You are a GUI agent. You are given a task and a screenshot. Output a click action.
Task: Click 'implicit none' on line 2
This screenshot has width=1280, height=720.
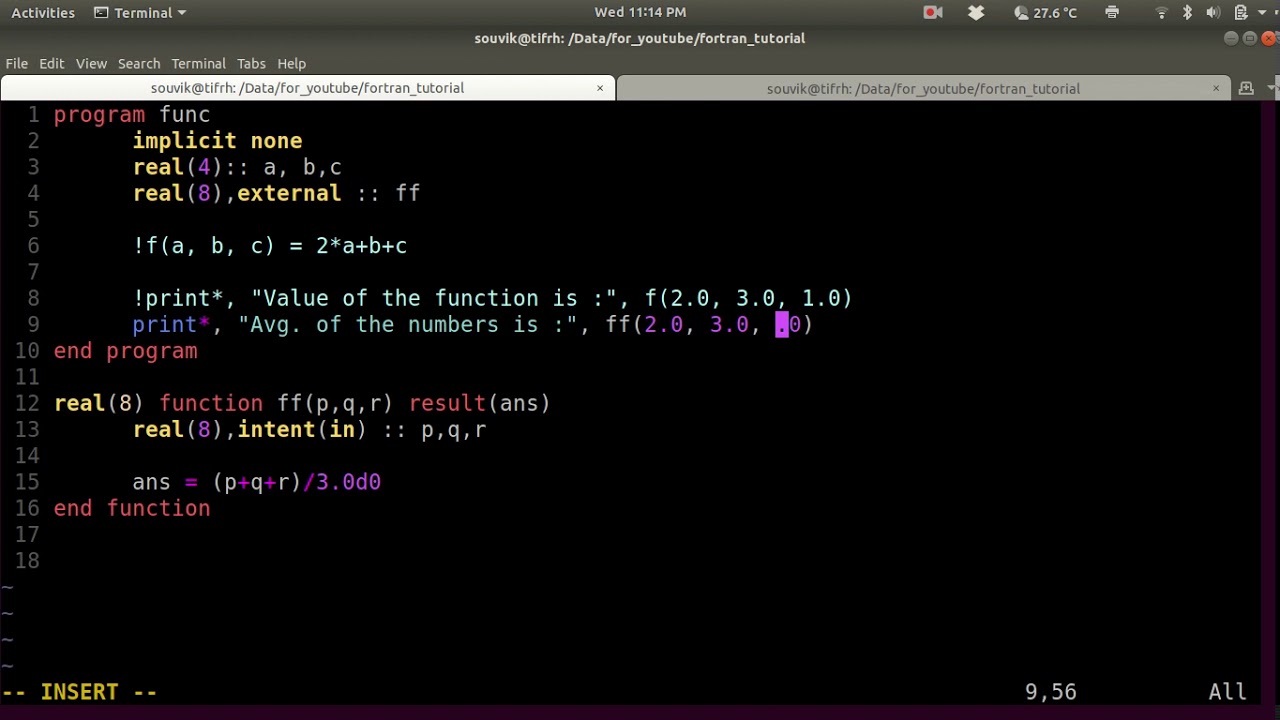pos(217,141)
